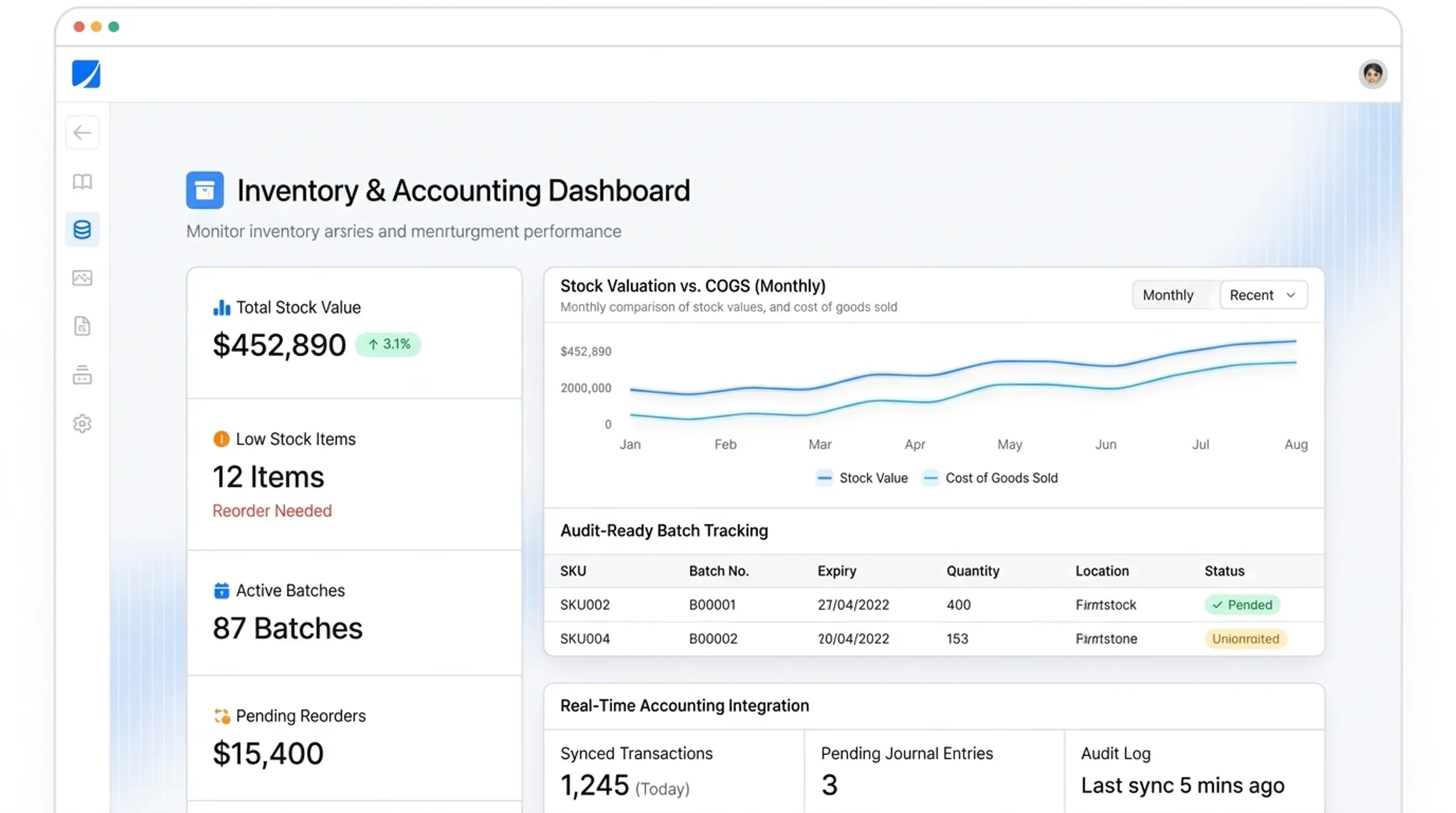Select SKU002 table cell
1456x813 pixels.
coord(585,605)
